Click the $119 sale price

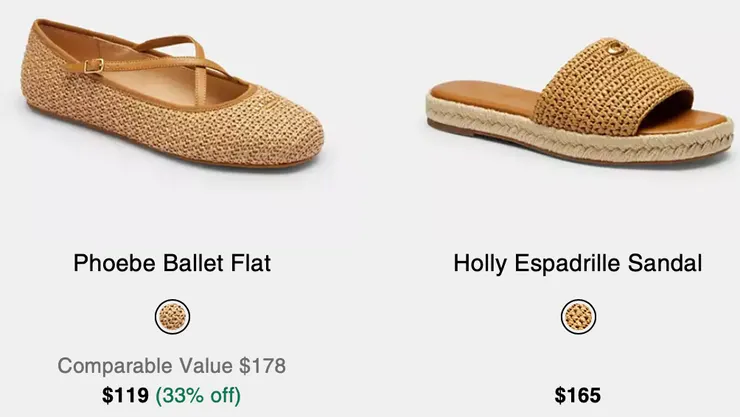(126, 395)
